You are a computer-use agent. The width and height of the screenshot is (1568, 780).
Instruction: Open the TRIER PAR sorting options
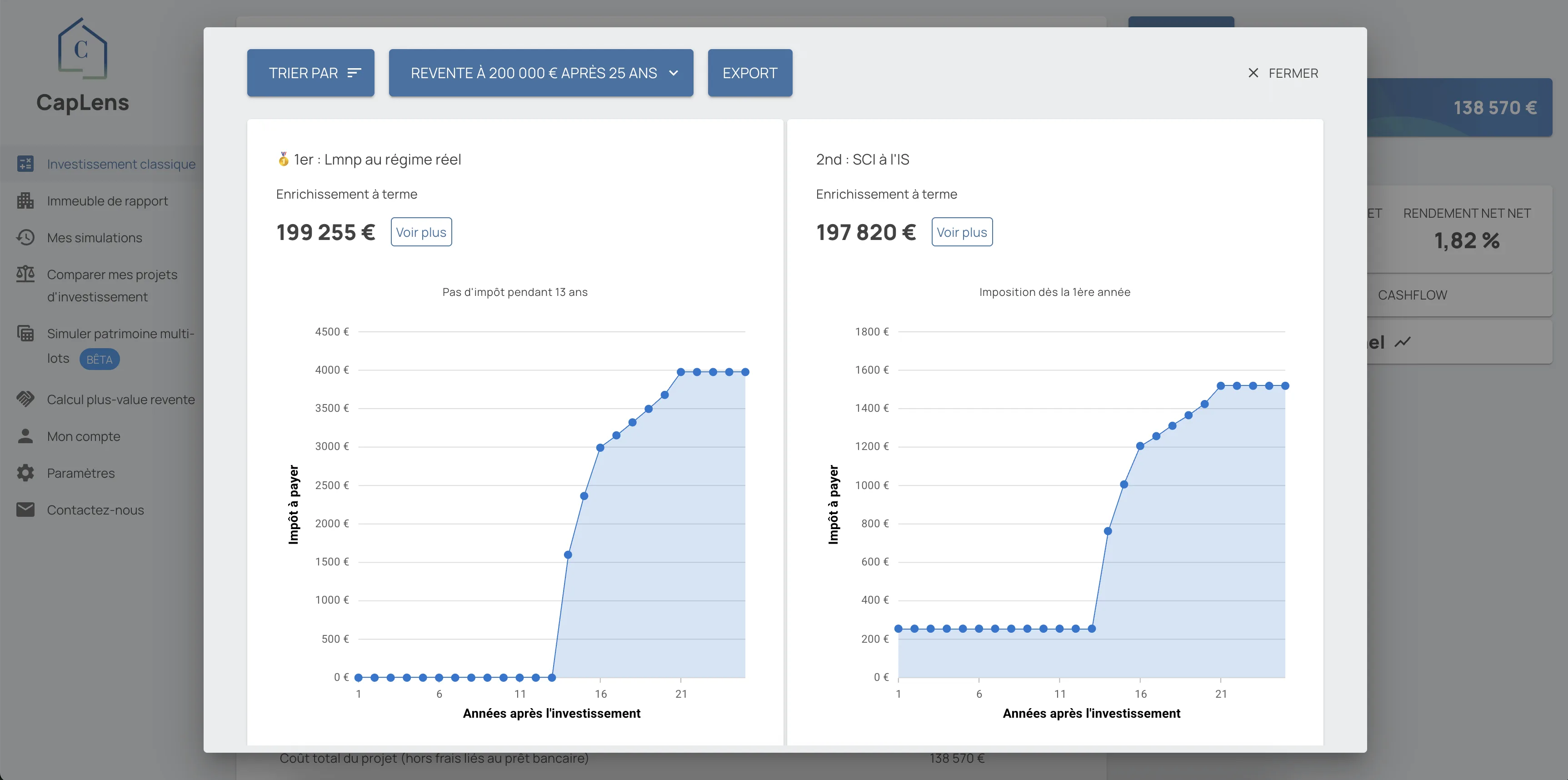310,73
